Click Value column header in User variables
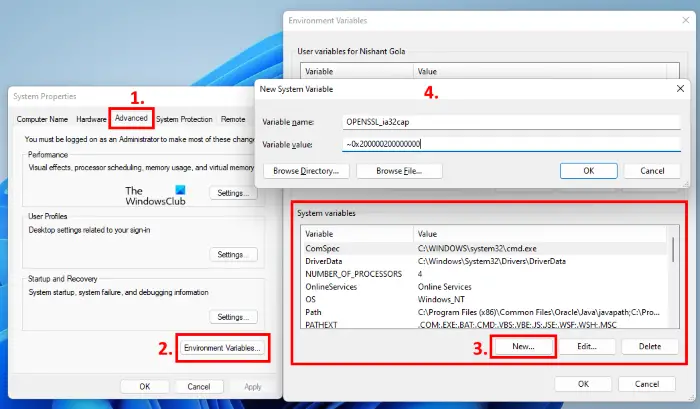Viewport: 700px width, 409px height. tap(540, 71)
